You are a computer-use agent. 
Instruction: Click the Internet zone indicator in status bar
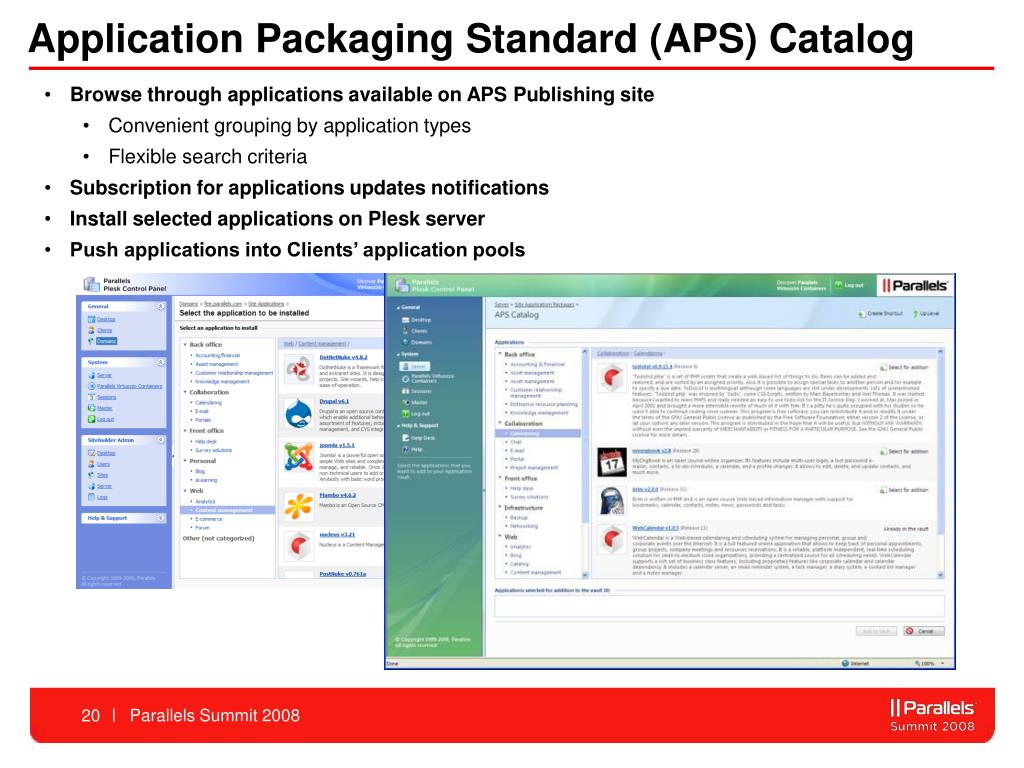click(855, 664)
